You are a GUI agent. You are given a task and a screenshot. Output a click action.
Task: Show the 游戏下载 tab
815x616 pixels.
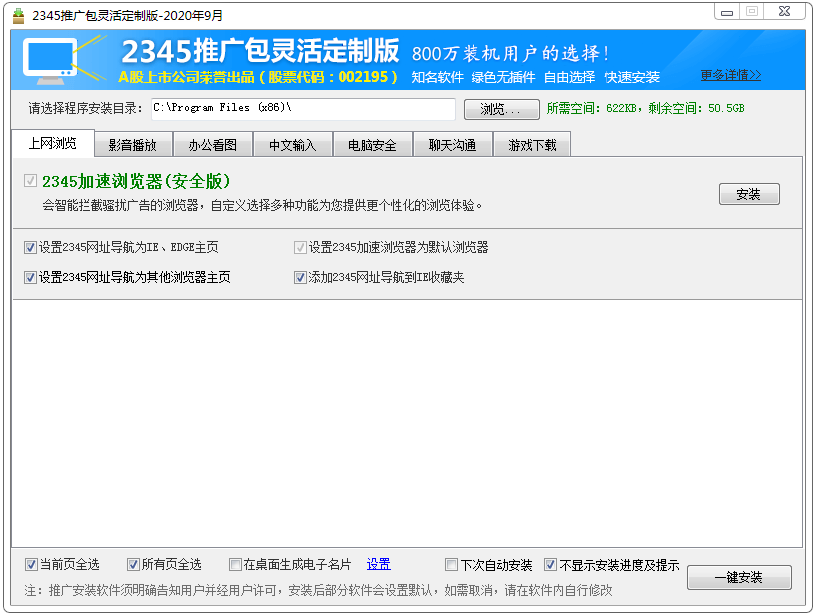[532, 145]
